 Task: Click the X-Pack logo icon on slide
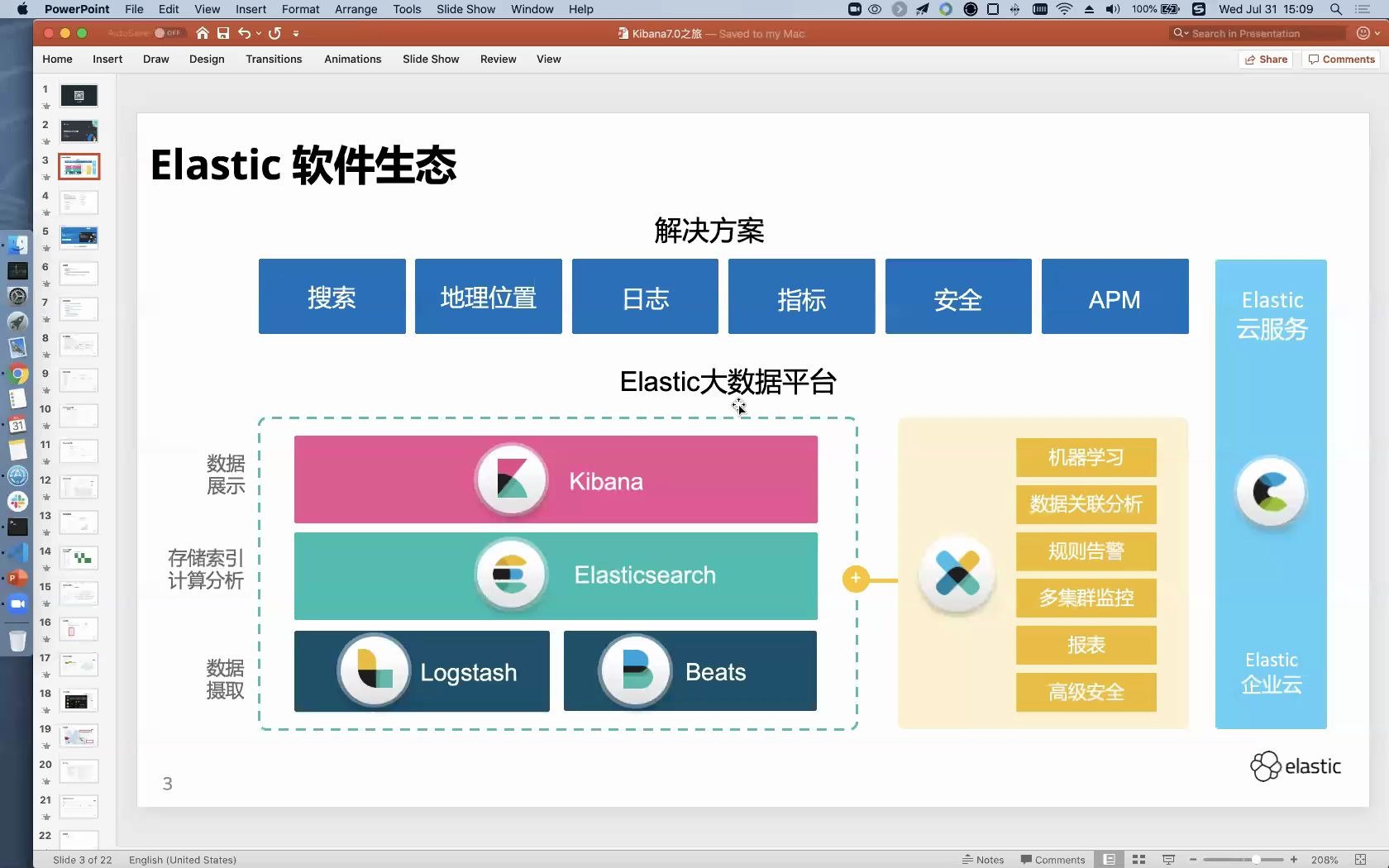pos(957,575)
